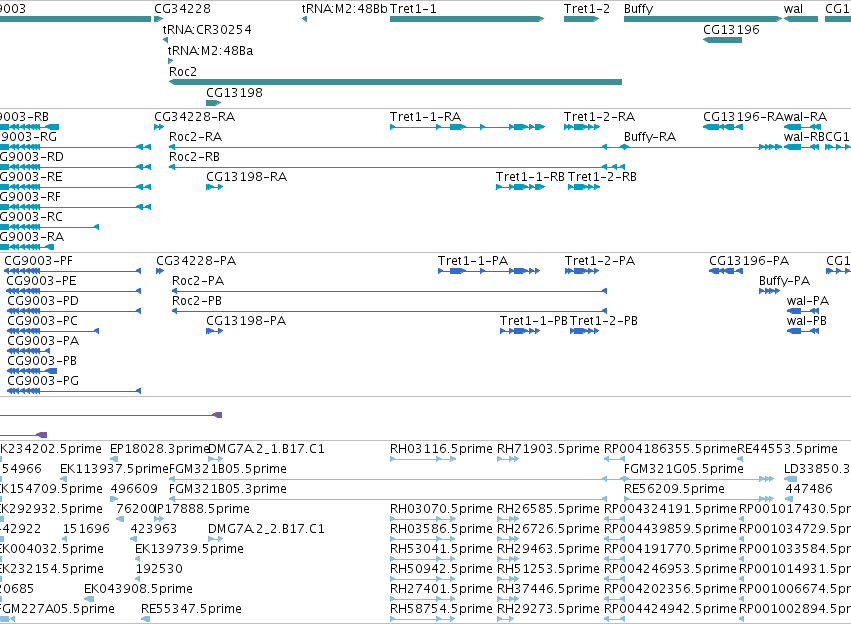
Task: Select the EK043908.5prime EST label
Action: click(x=138, y=589)
